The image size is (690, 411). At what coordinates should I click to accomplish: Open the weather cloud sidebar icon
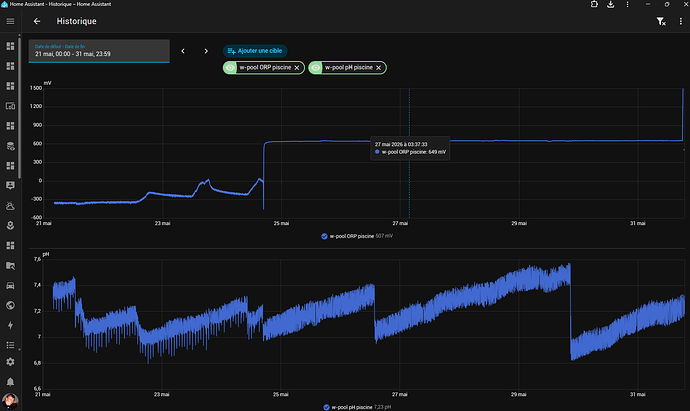click(10, 206)
